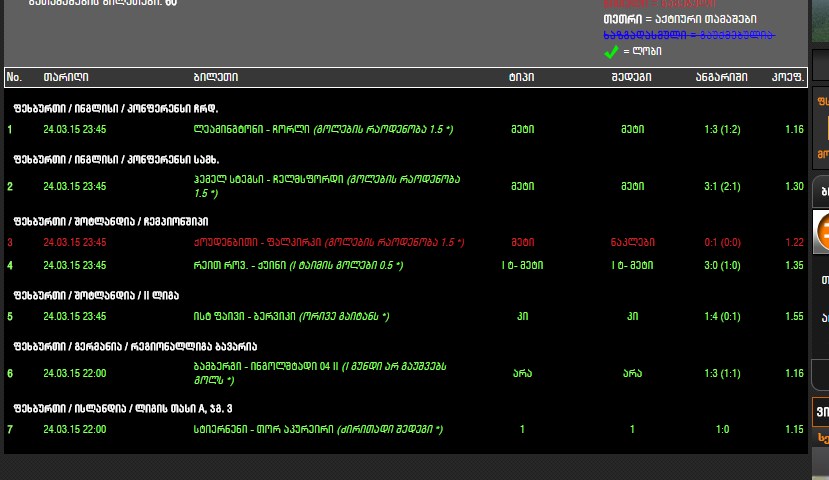Click the green check mark legend icon
The height and width of the screenshot is (480, 829).
pos(611,52)
